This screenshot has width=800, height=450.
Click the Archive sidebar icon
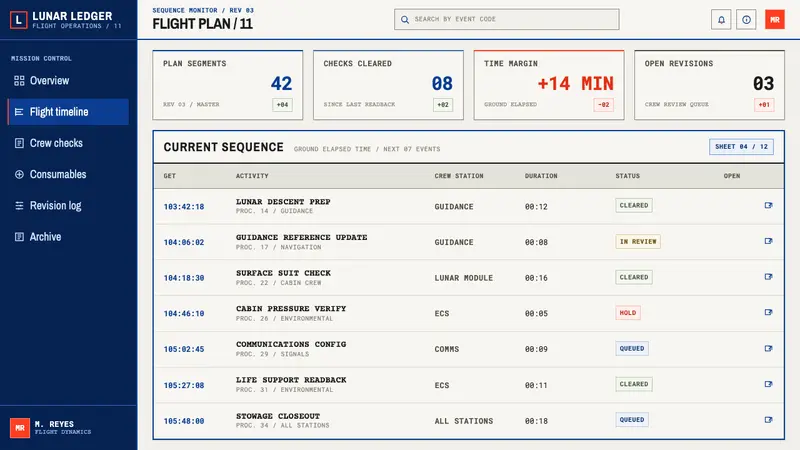pos(19,237)
